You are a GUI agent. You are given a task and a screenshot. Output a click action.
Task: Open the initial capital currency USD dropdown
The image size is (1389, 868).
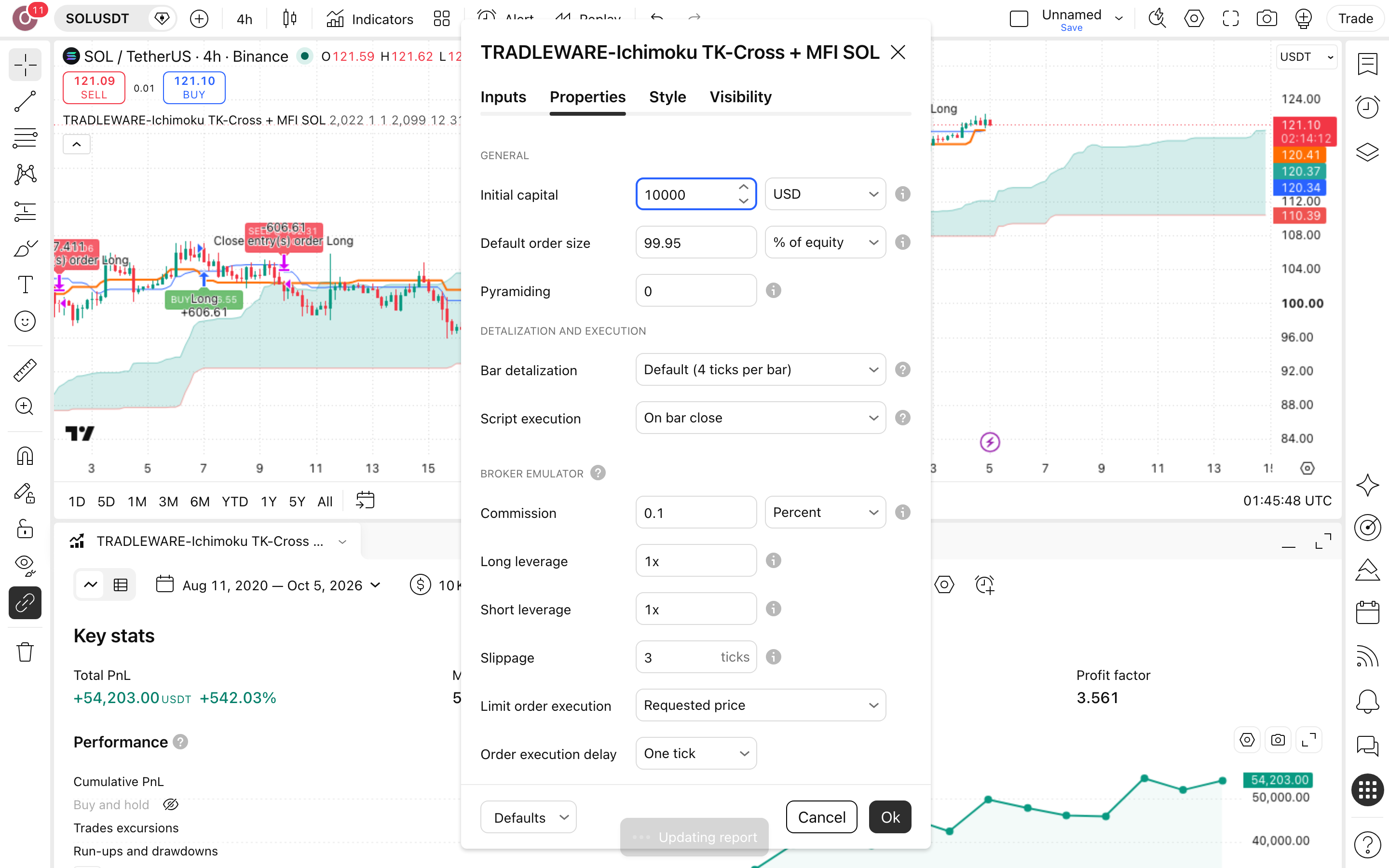825,194
